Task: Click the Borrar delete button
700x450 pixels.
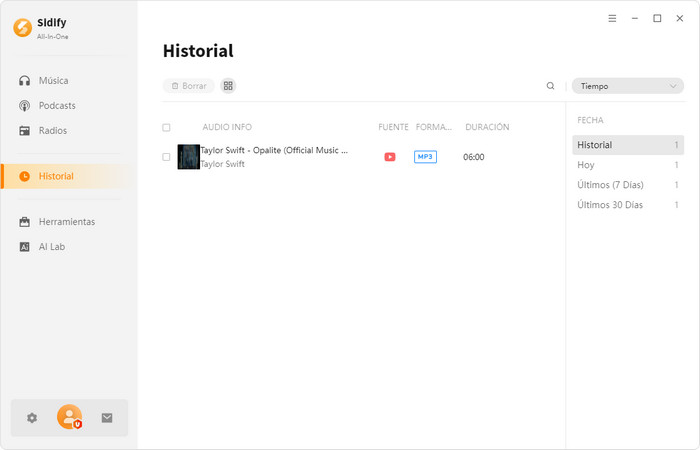Action: (x=189, y=86)
